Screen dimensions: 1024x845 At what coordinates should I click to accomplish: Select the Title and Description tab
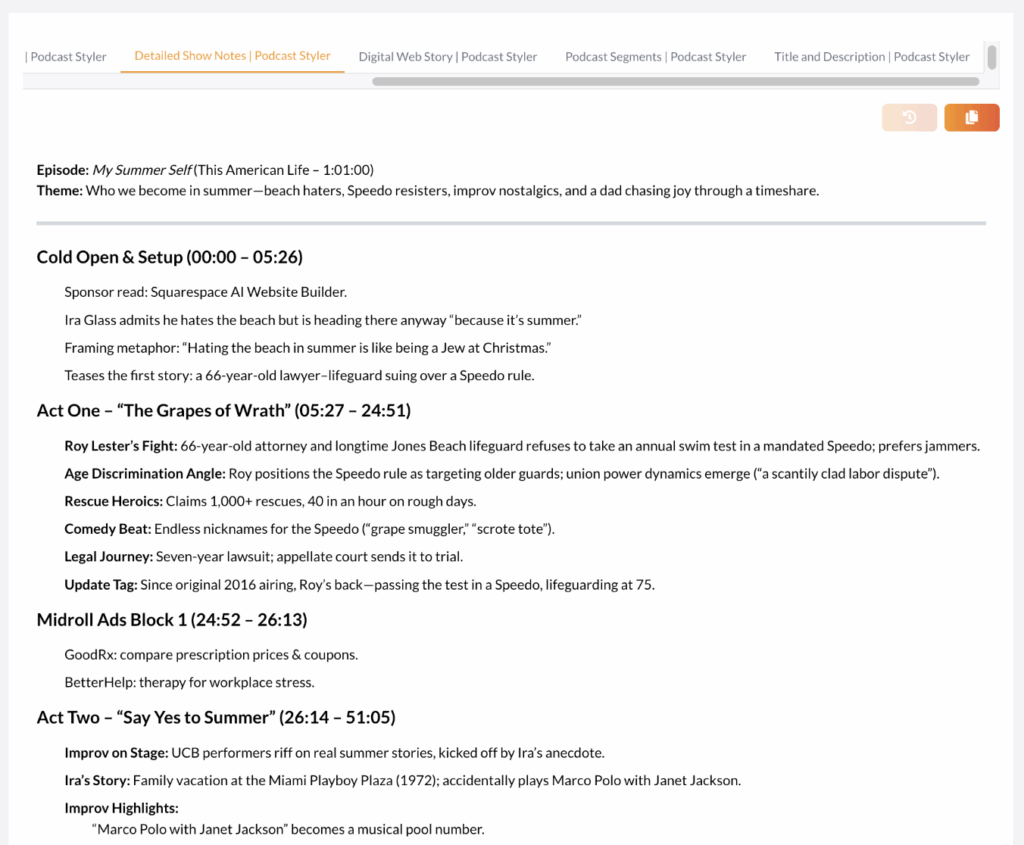871,57
